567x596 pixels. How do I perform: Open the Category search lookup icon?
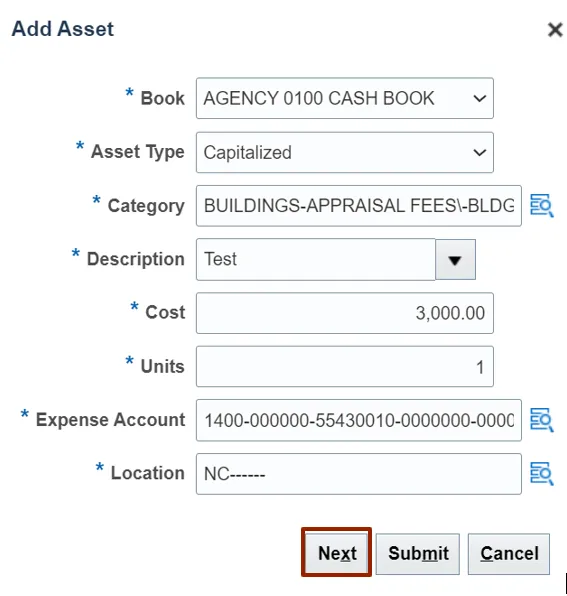[x=542, y=206]
